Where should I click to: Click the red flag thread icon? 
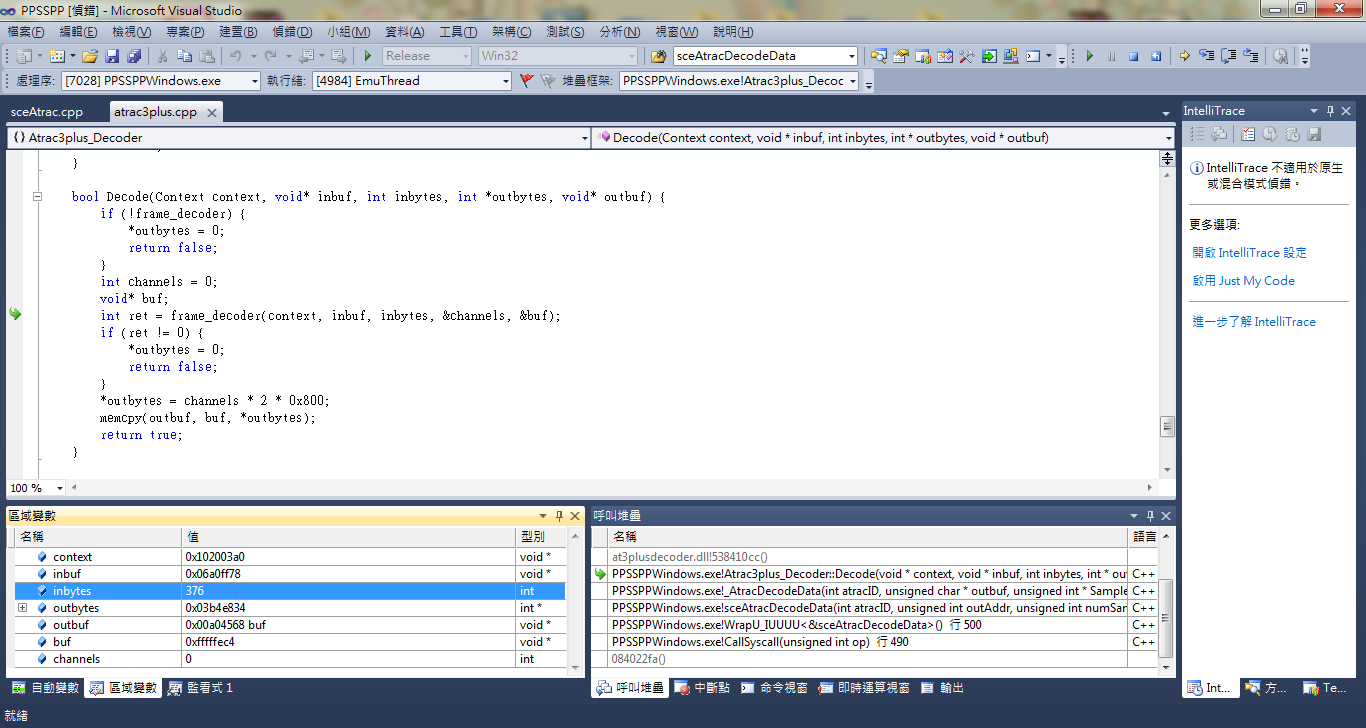527,81
